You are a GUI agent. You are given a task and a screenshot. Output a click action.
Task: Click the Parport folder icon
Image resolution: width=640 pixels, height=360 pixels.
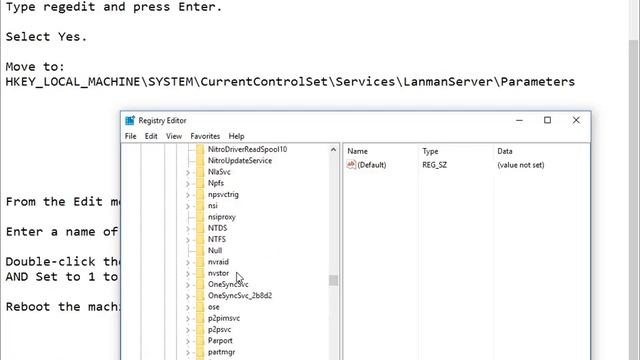pos(200,341)
